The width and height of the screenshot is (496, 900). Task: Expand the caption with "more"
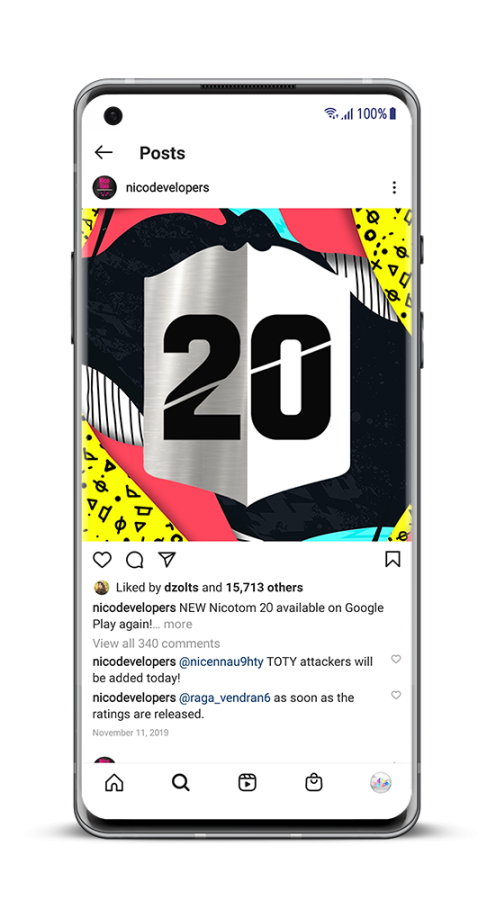(177, 624)
